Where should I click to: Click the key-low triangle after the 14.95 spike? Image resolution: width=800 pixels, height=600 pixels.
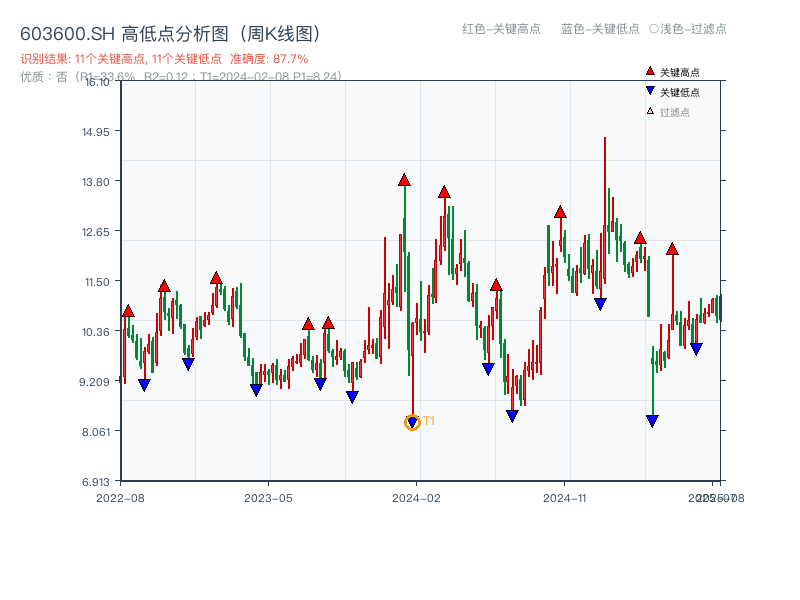point(601,304)
